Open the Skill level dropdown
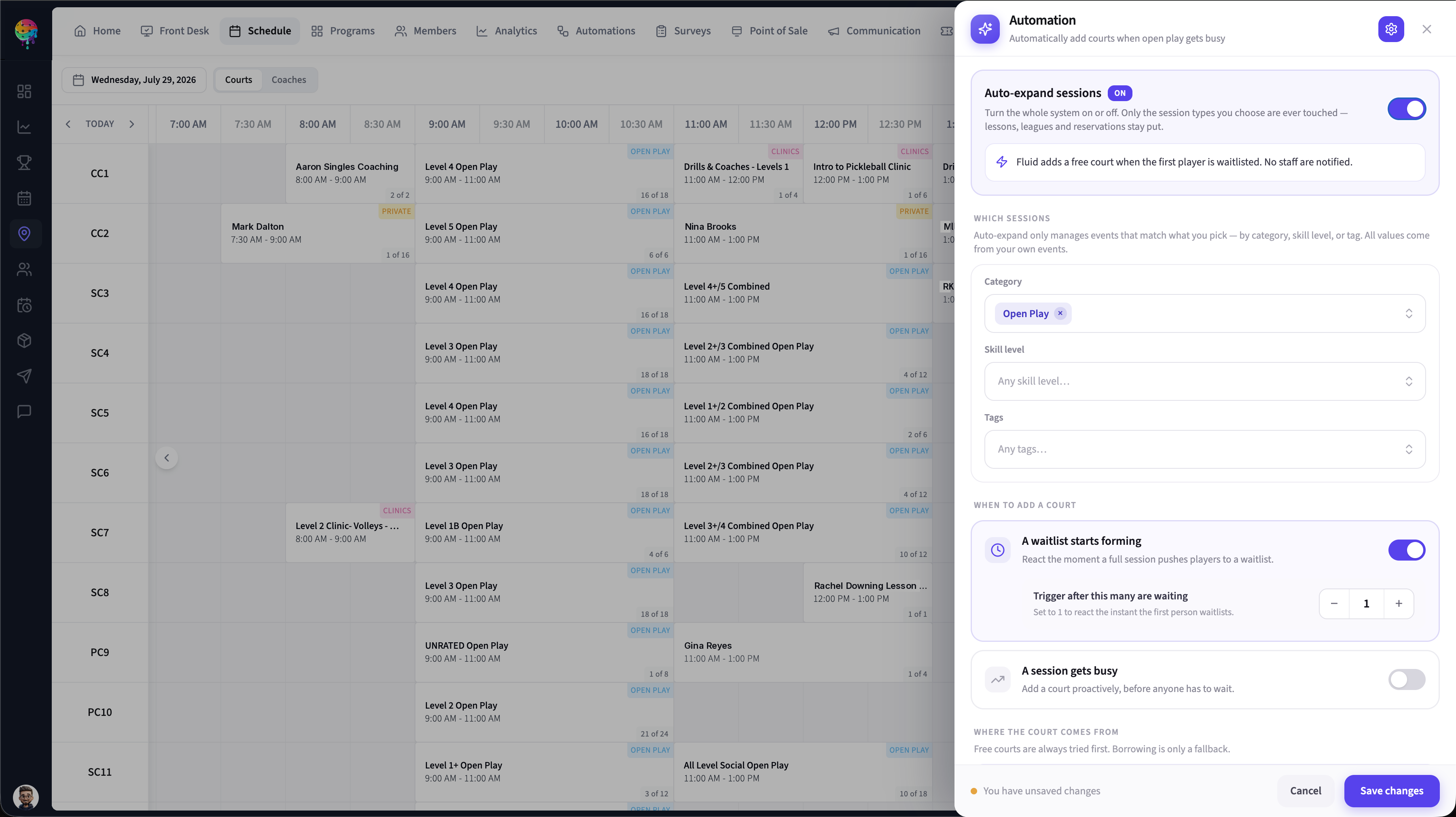Image resolution: width=1456 pixels, height=817 pixels. click(x=1204, y=381)
